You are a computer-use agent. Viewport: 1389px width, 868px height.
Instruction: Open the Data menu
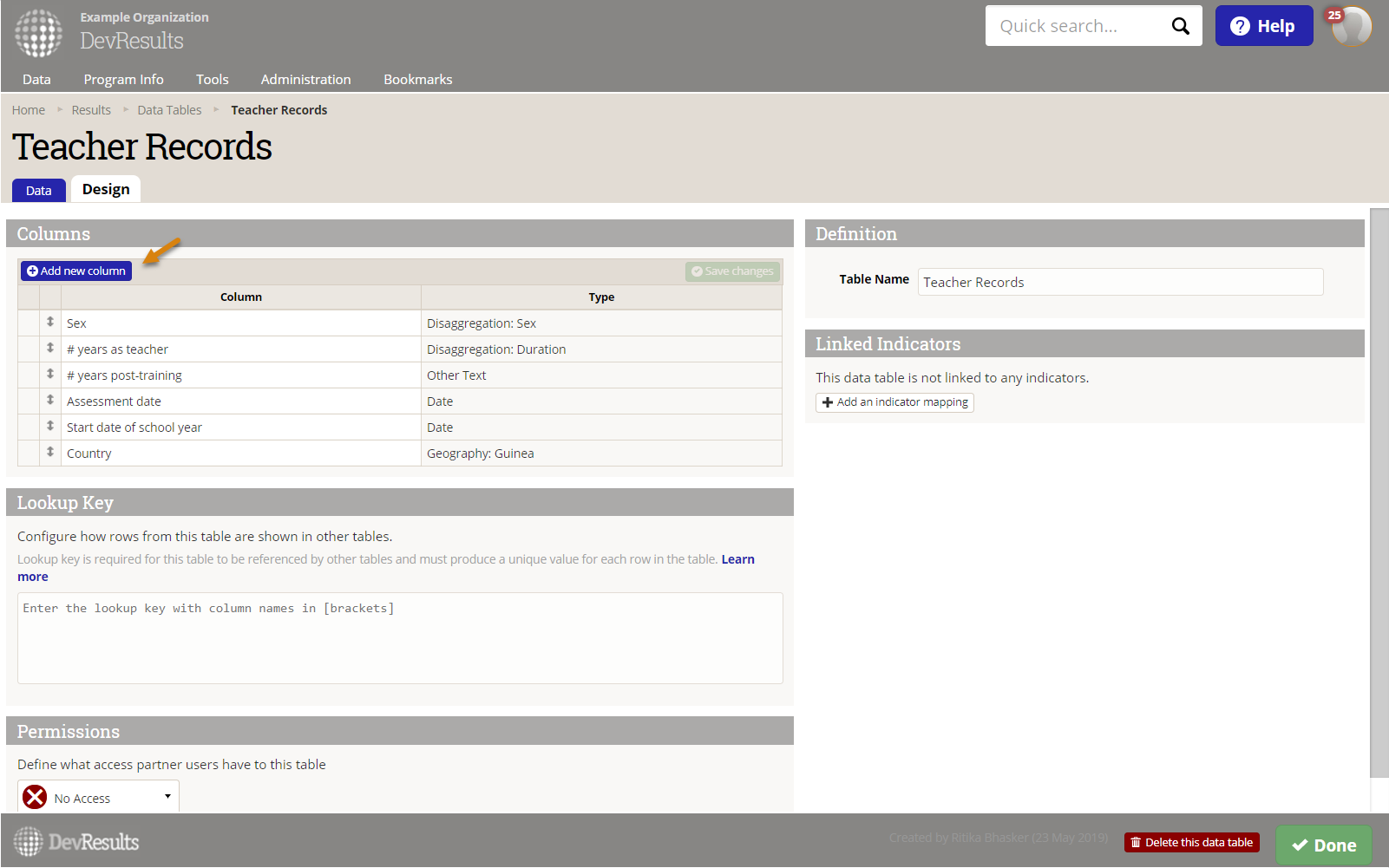tap(36, 79)
